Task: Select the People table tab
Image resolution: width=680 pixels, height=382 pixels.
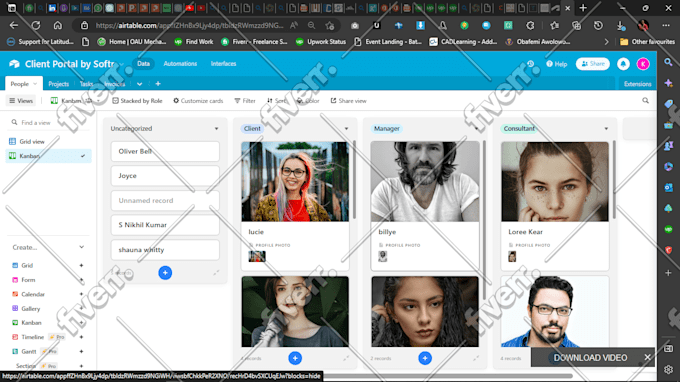Action: tap(23, 84)
